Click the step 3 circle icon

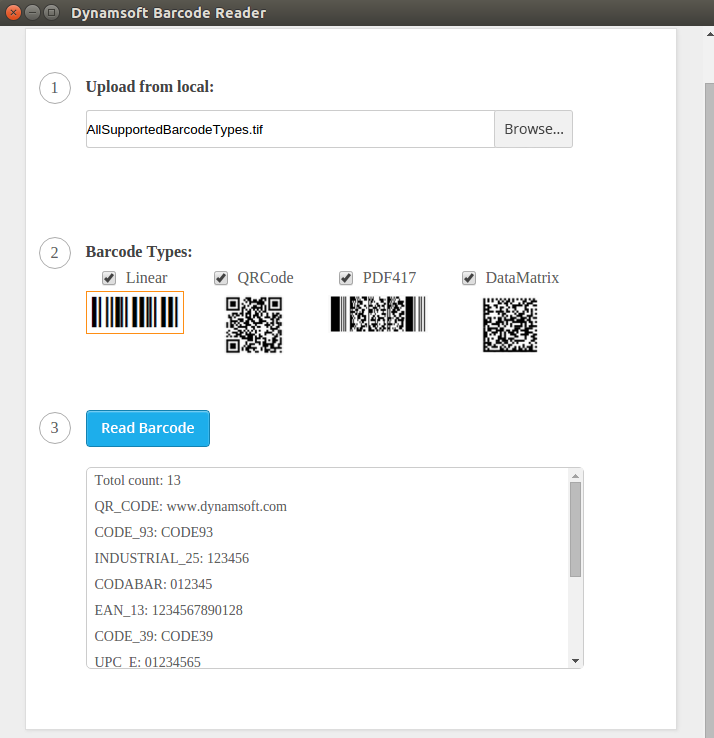(55, 428)
